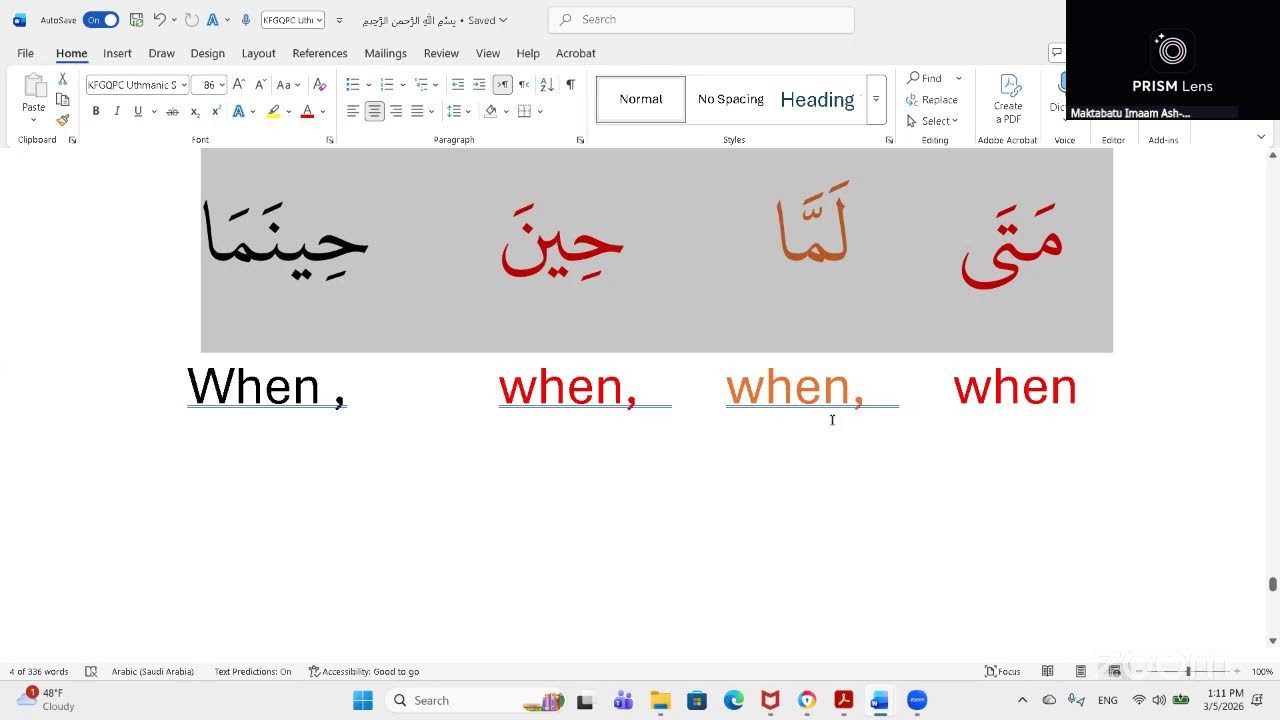Viewport: 1280px width, 720px height.
Task: Switch to the Review tab
Action: click(441, 53)
